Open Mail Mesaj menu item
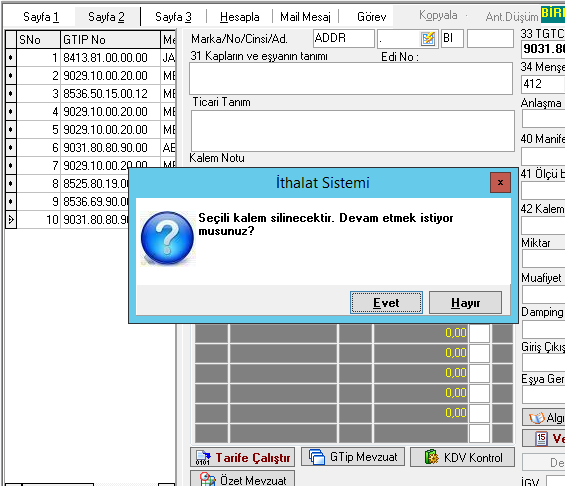This screenshot has height=486, width=565. 305,17
